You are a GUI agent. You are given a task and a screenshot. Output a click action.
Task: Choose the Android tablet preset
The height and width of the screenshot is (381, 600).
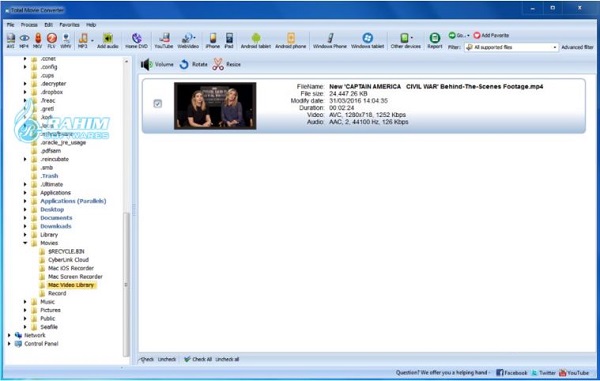[256, 41]
